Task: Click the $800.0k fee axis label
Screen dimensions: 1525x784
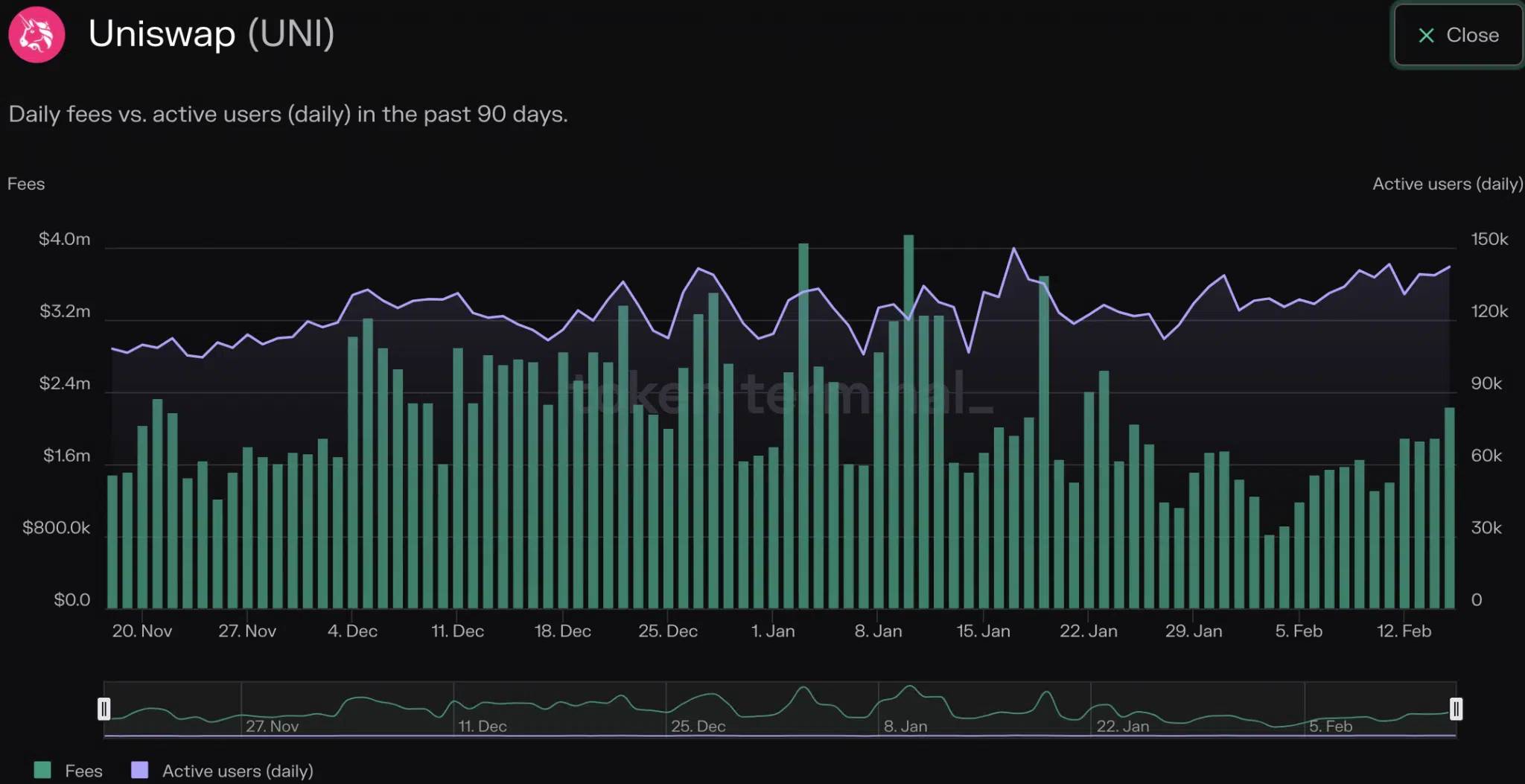Action: [x=57, y=528]
